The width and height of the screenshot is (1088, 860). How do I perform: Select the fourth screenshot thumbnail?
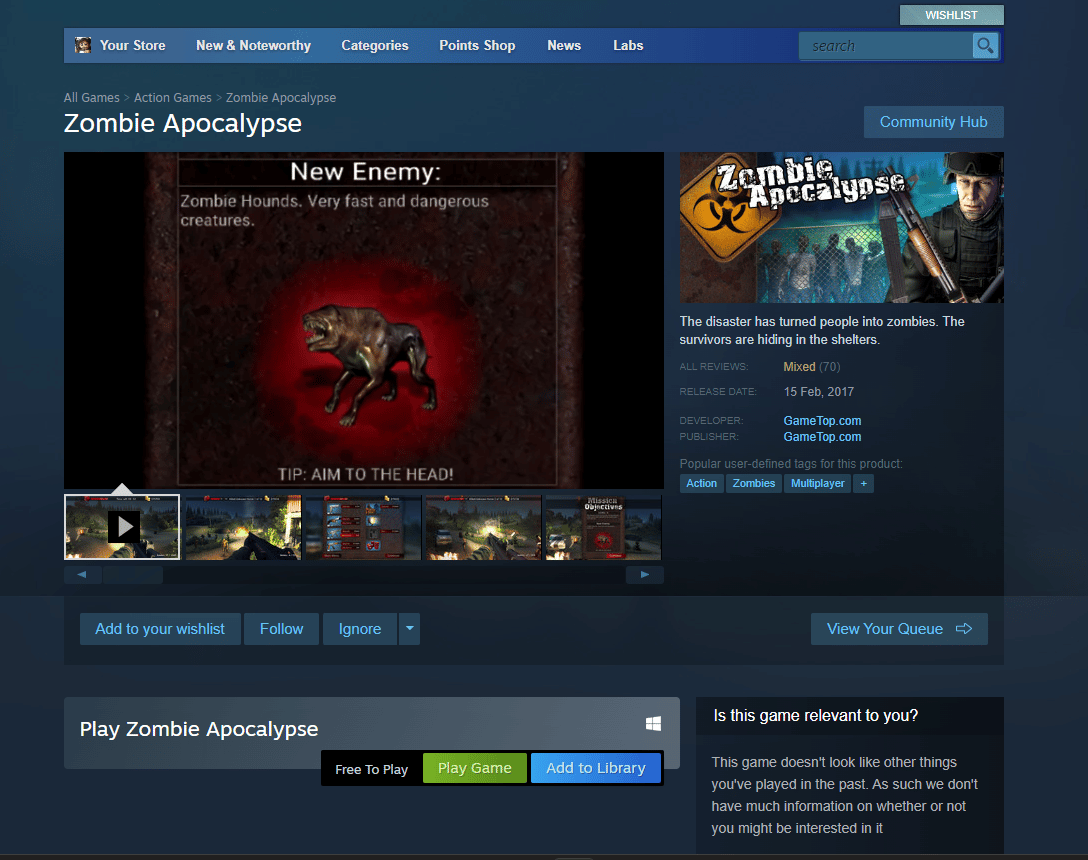(x=484, y=527)
